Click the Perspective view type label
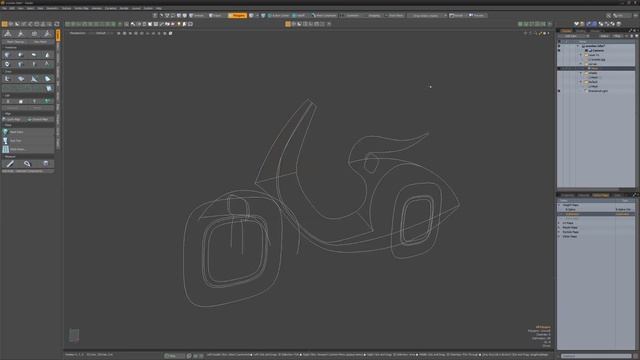The width and height of the screenshot is (640, 360). (78, 33)
